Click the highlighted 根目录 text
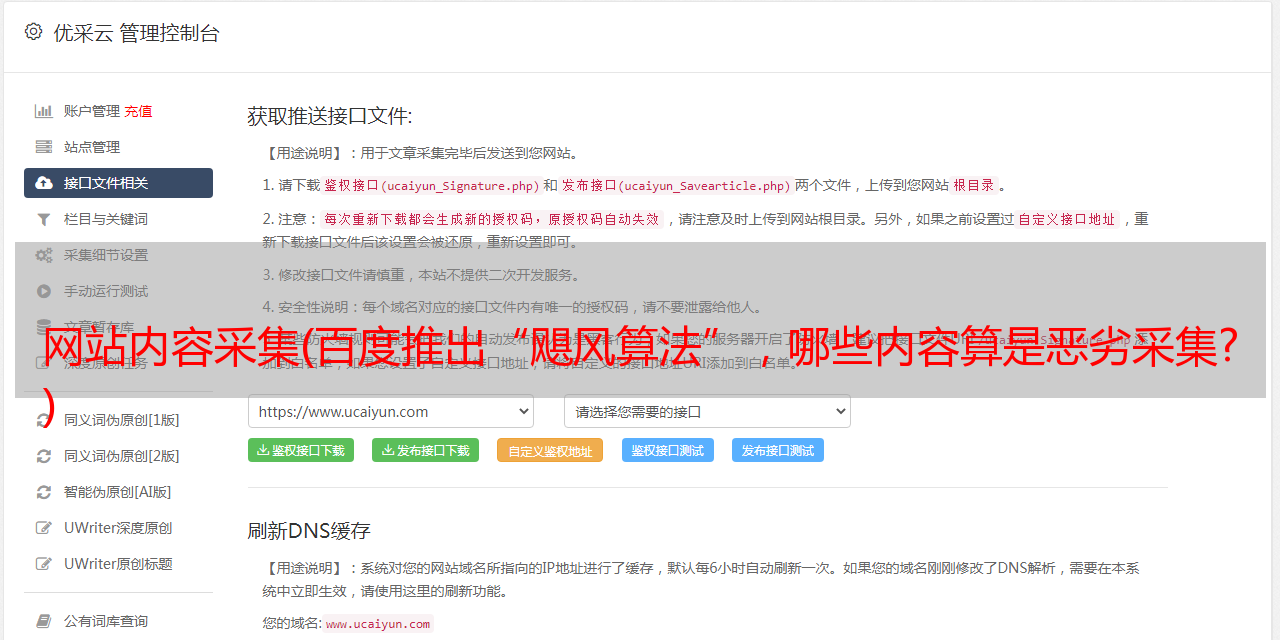1280x640 pixels. (974, 185)
